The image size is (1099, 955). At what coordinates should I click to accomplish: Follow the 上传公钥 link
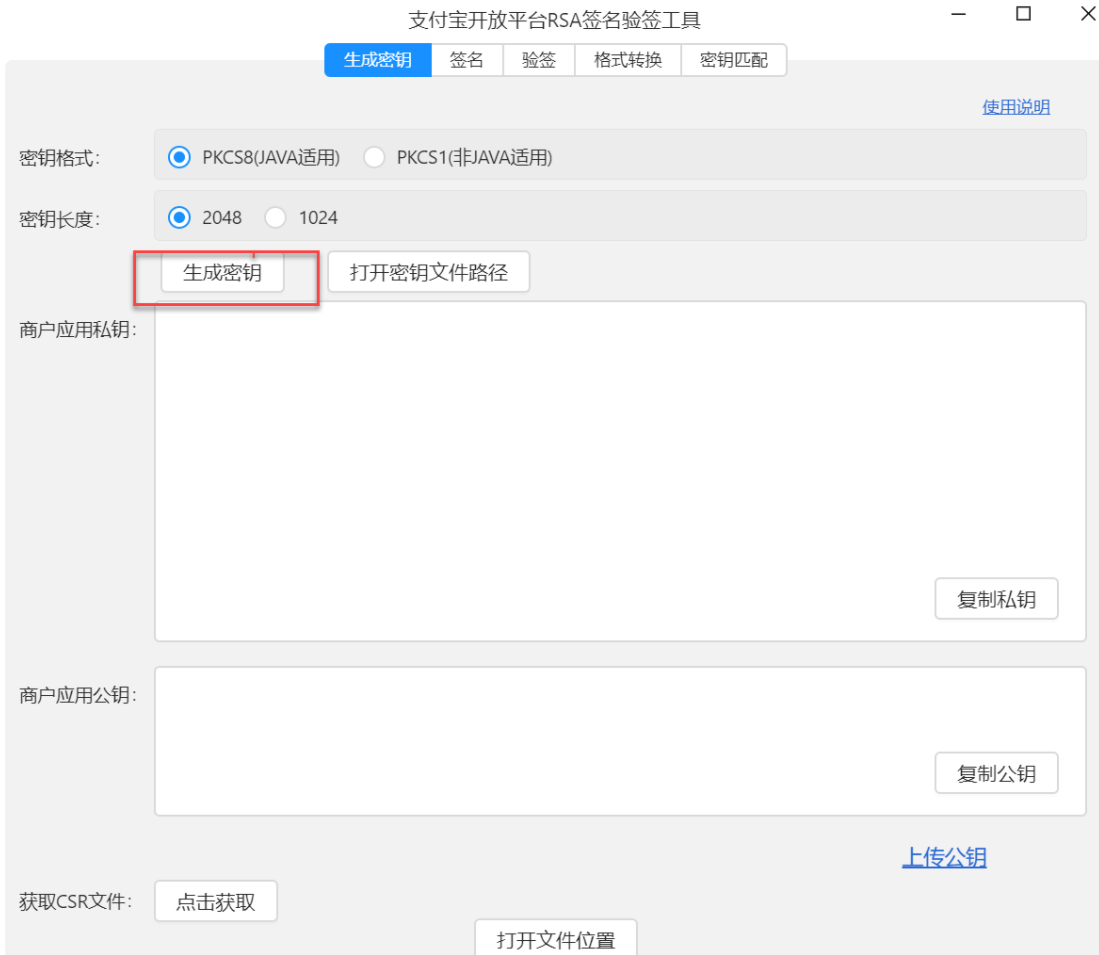[944, 858]
